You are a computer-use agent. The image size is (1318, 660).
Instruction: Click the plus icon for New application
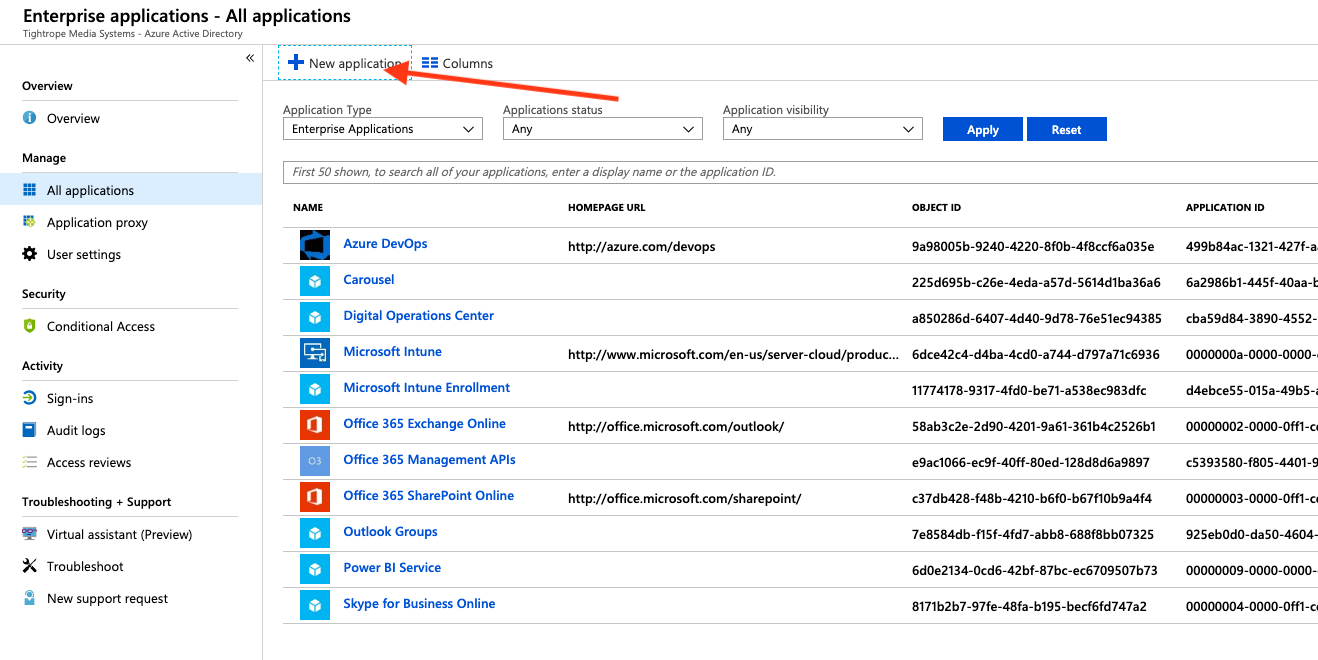[295, 62]
